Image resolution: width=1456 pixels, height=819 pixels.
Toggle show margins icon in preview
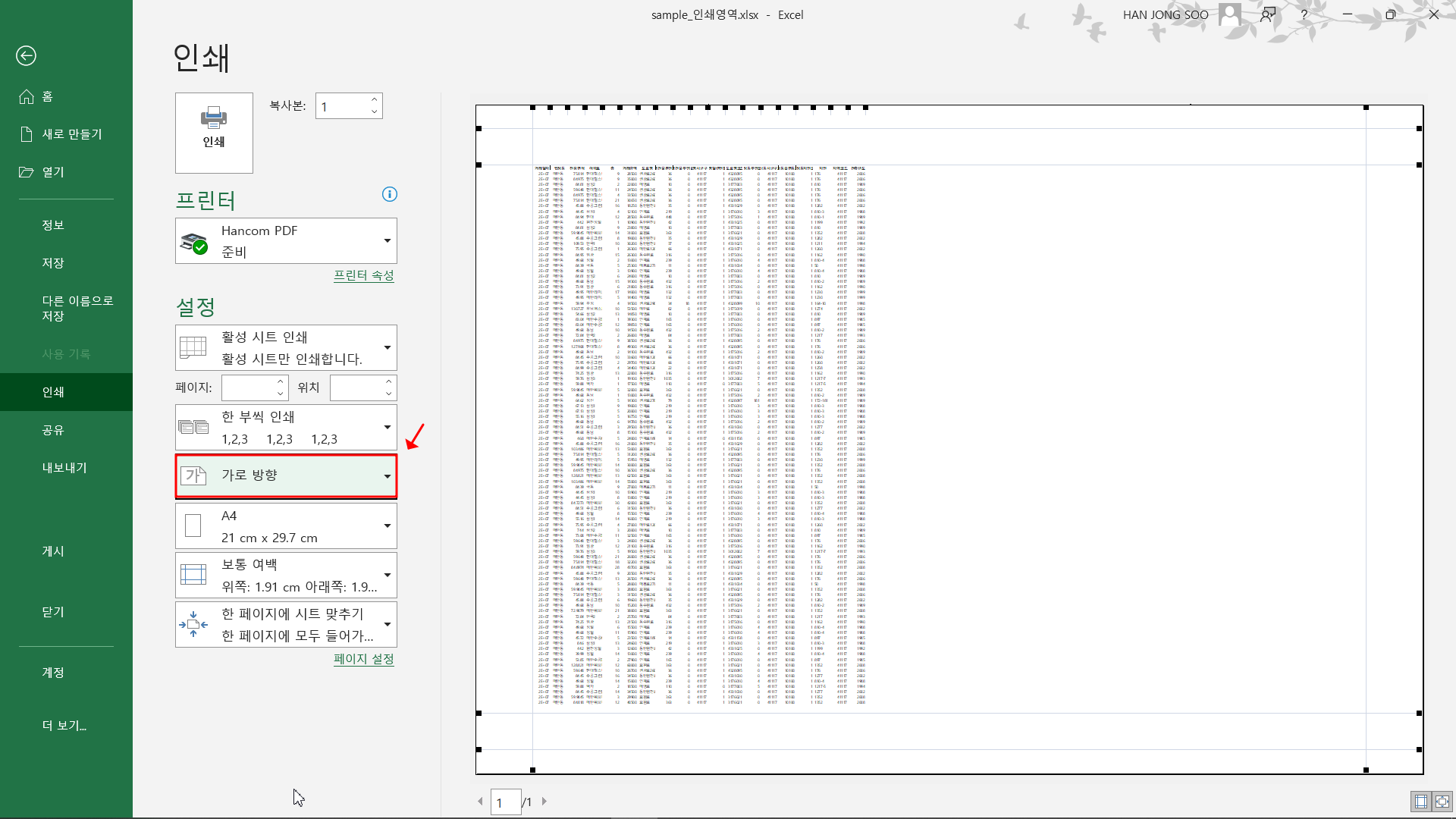click(x=1420, y=801)
